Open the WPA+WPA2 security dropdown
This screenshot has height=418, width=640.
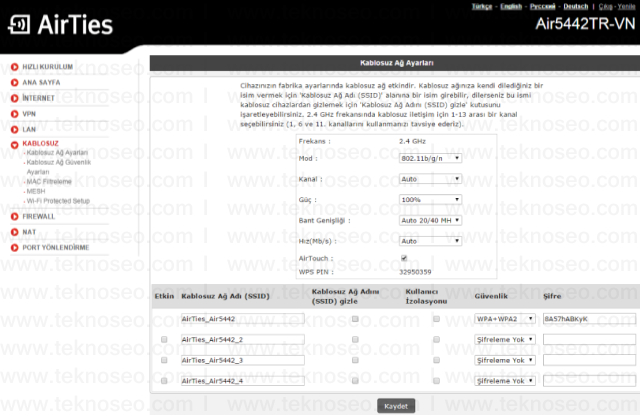(505, 319)
